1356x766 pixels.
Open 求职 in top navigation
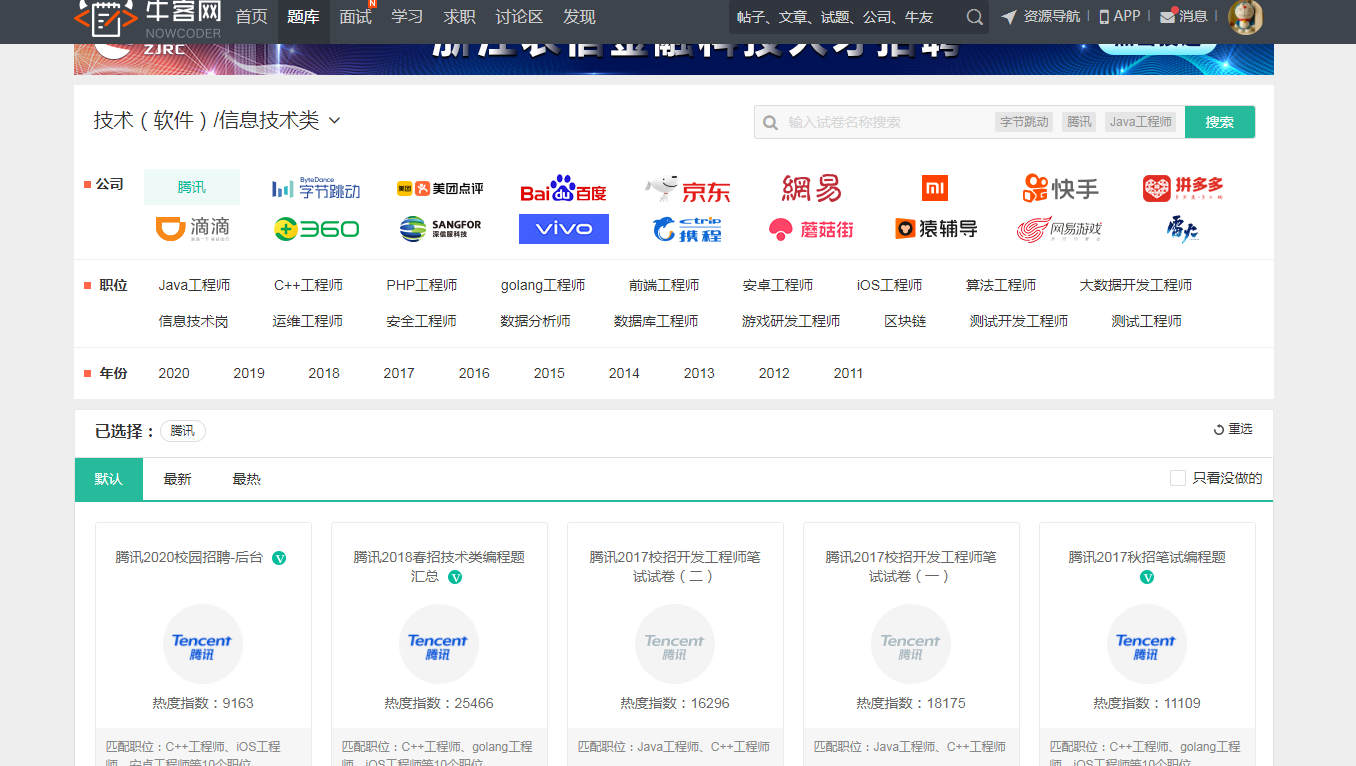point(459,17)
